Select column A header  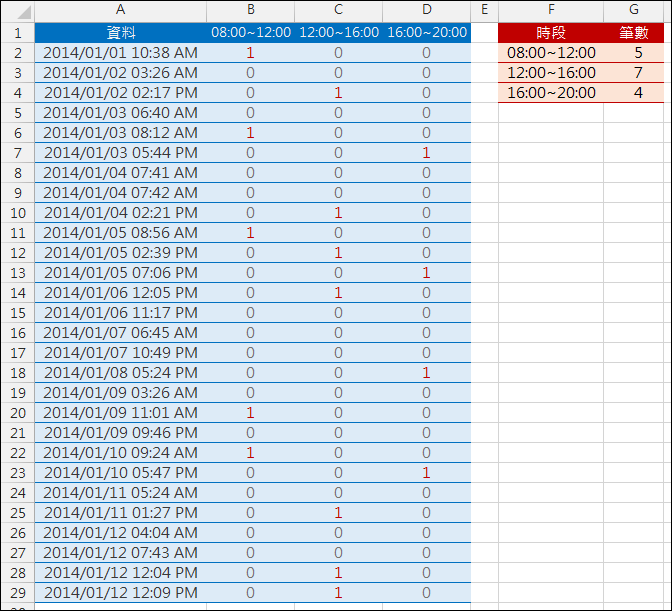[120, 10]
